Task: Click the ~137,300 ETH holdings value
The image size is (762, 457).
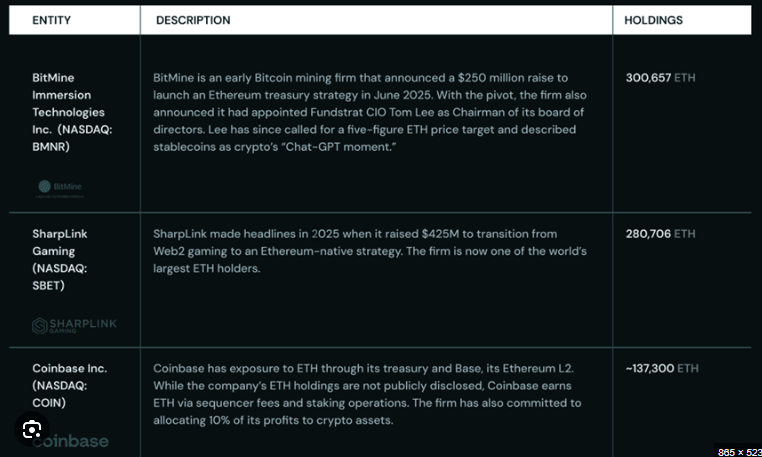Action: pos(662,369)
